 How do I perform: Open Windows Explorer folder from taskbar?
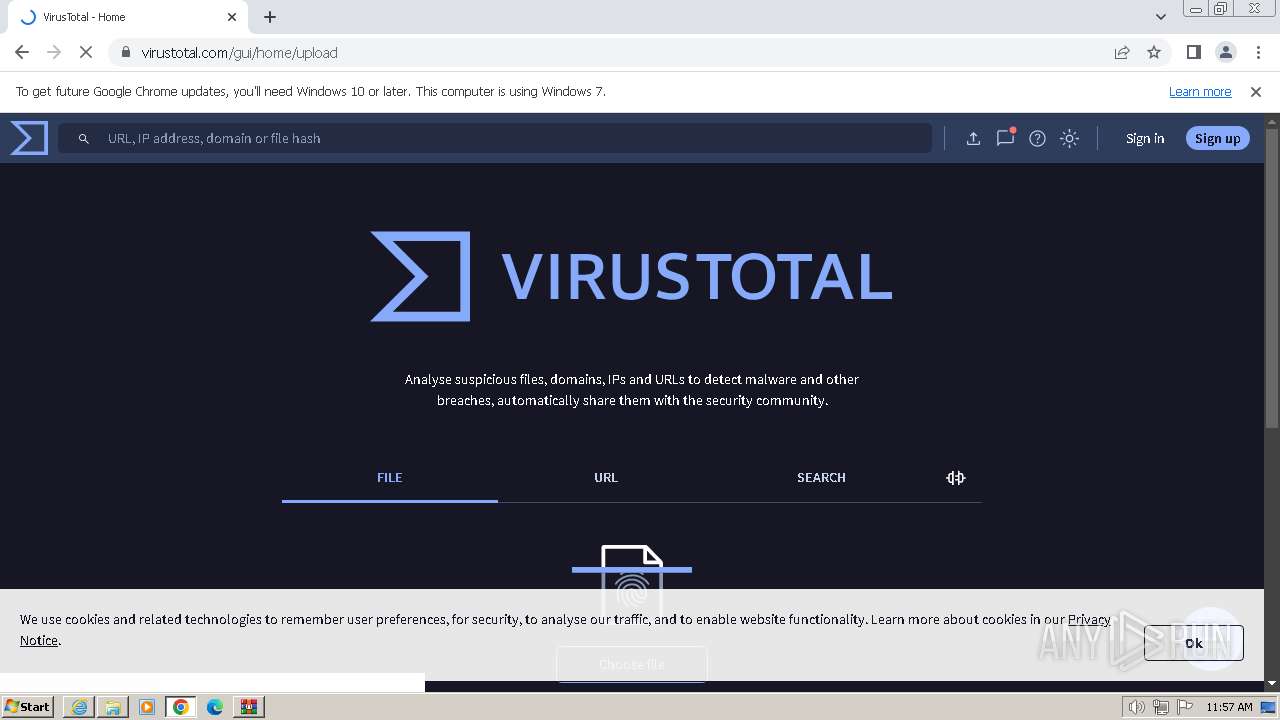point(113,707)
